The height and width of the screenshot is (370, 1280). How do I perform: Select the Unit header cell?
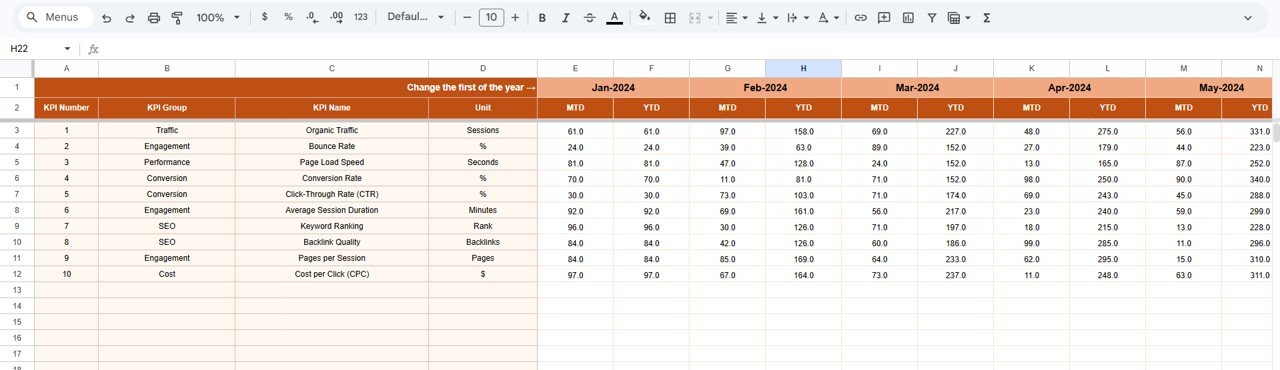pyautogui.click(x=483, y=107)
